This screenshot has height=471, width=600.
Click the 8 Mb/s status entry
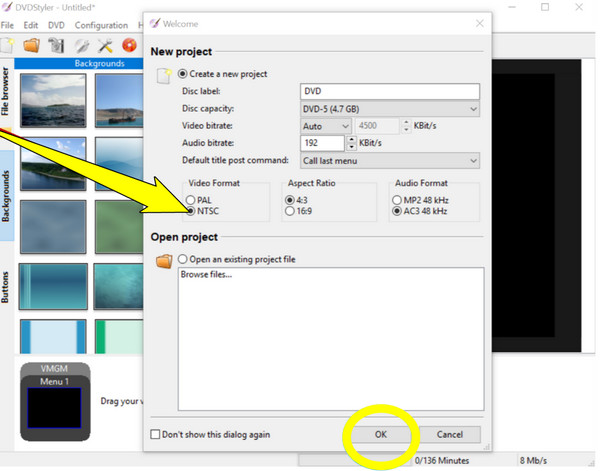(533, 460)
